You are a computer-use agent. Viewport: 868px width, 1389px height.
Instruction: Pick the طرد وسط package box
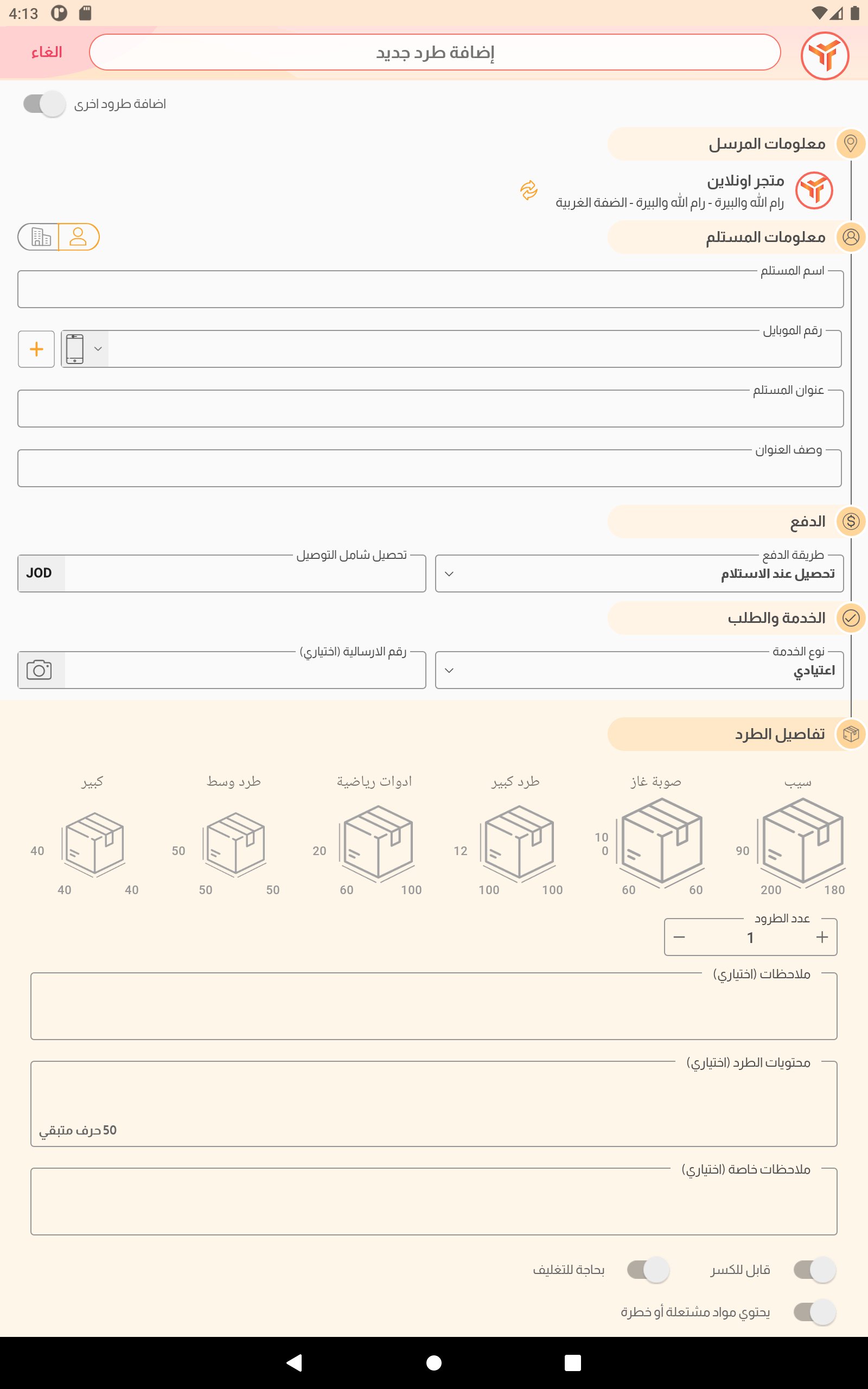pos(235,844)
